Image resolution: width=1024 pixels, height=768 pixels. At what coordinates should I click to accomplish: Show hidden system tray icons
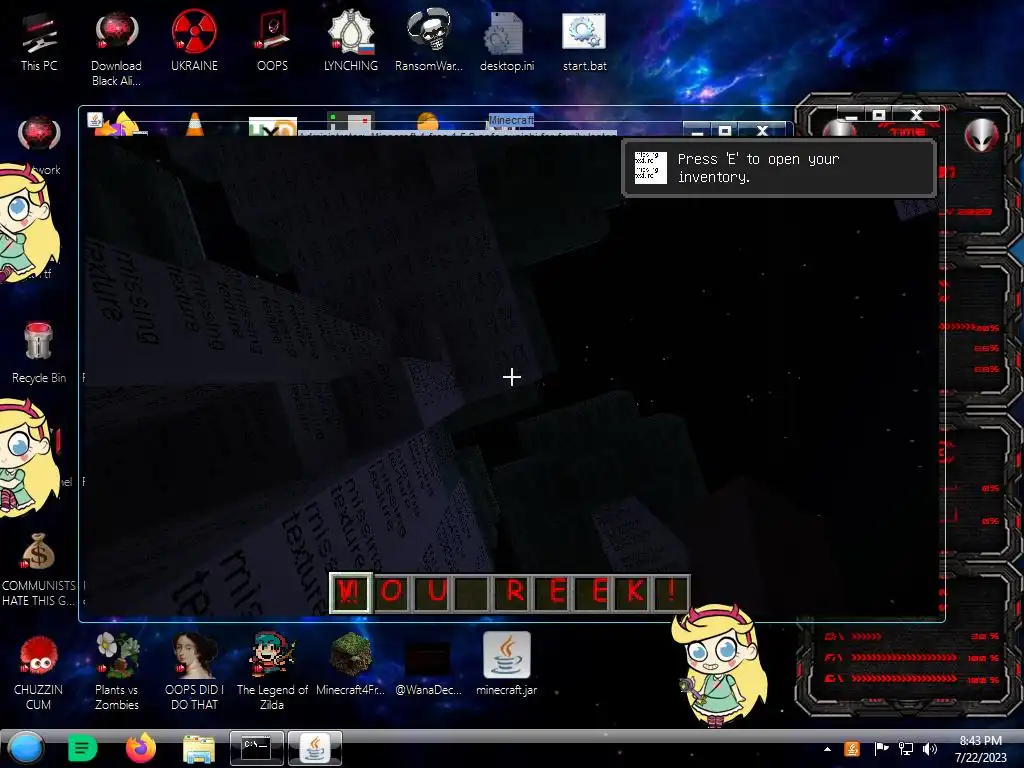(827, 749)
